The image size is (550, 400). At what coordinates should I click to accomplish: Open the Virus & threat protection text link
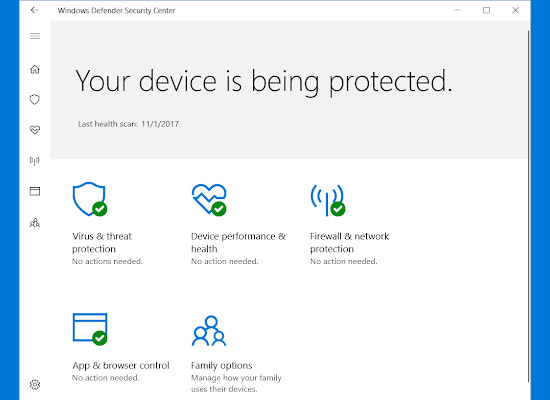102,242
